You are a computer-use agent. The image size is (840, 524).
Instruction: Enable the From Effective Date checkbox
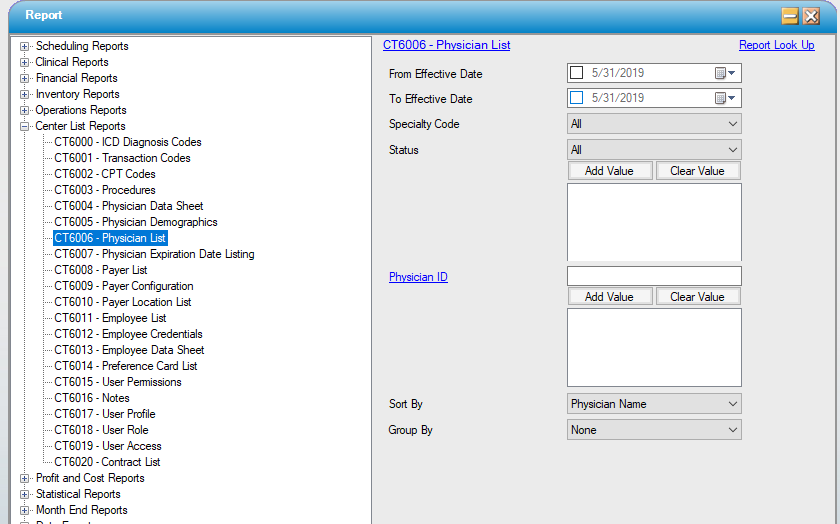coord(576,73)
